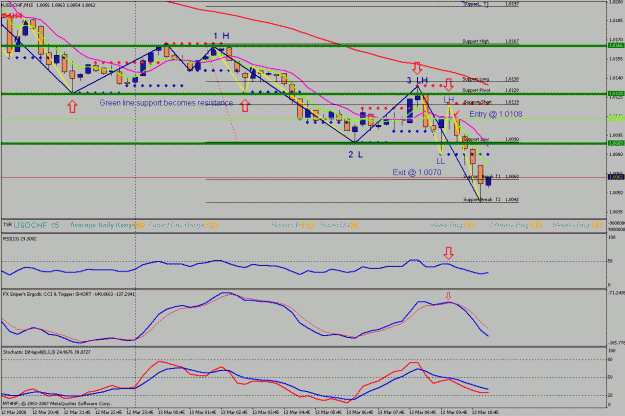Click the 'Support High 1.0167' level label

coord(490,41)
